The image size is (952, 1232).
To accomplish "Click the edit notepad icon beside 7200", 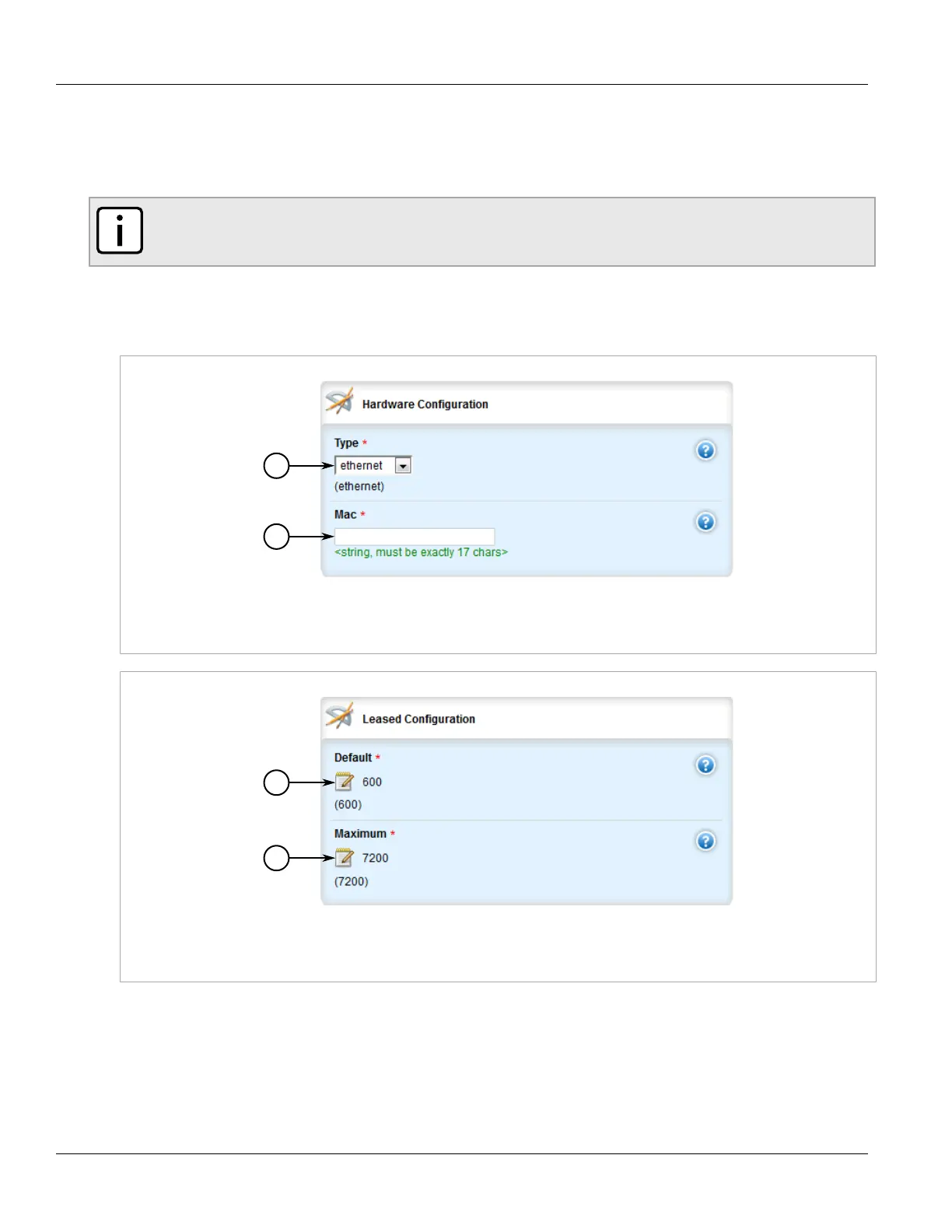I will tap(344, 858).
